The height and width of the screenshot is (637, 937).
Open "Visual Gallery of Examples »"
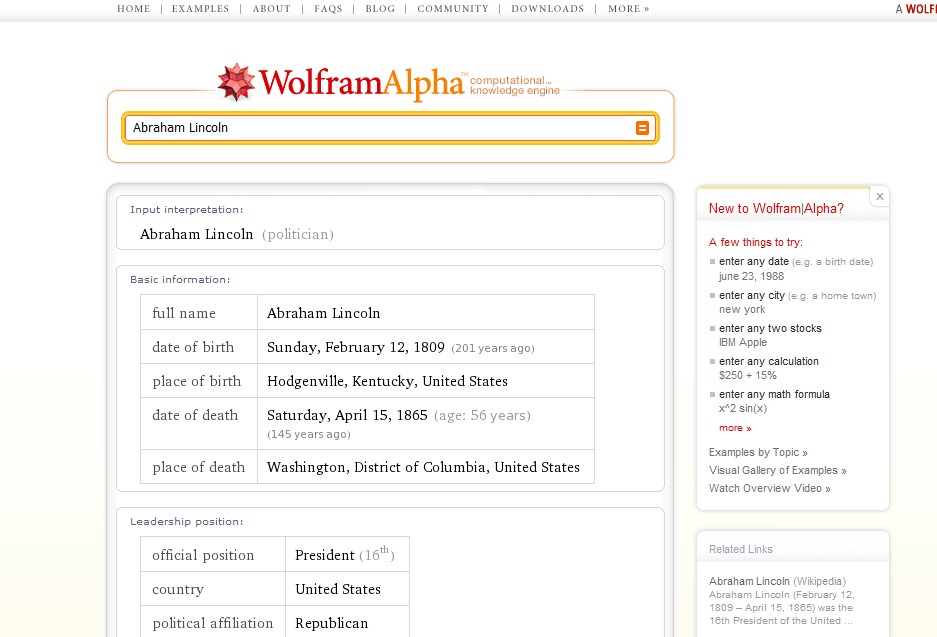tap(778, 470)
